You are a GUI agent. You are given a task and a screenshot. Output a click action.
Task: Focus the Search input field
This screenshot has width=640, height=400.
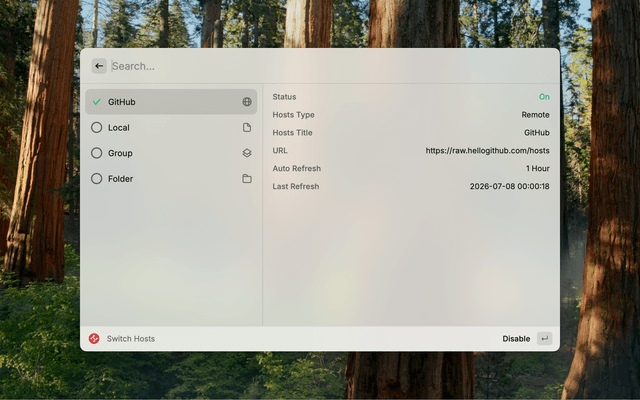[x=331, y=66]
